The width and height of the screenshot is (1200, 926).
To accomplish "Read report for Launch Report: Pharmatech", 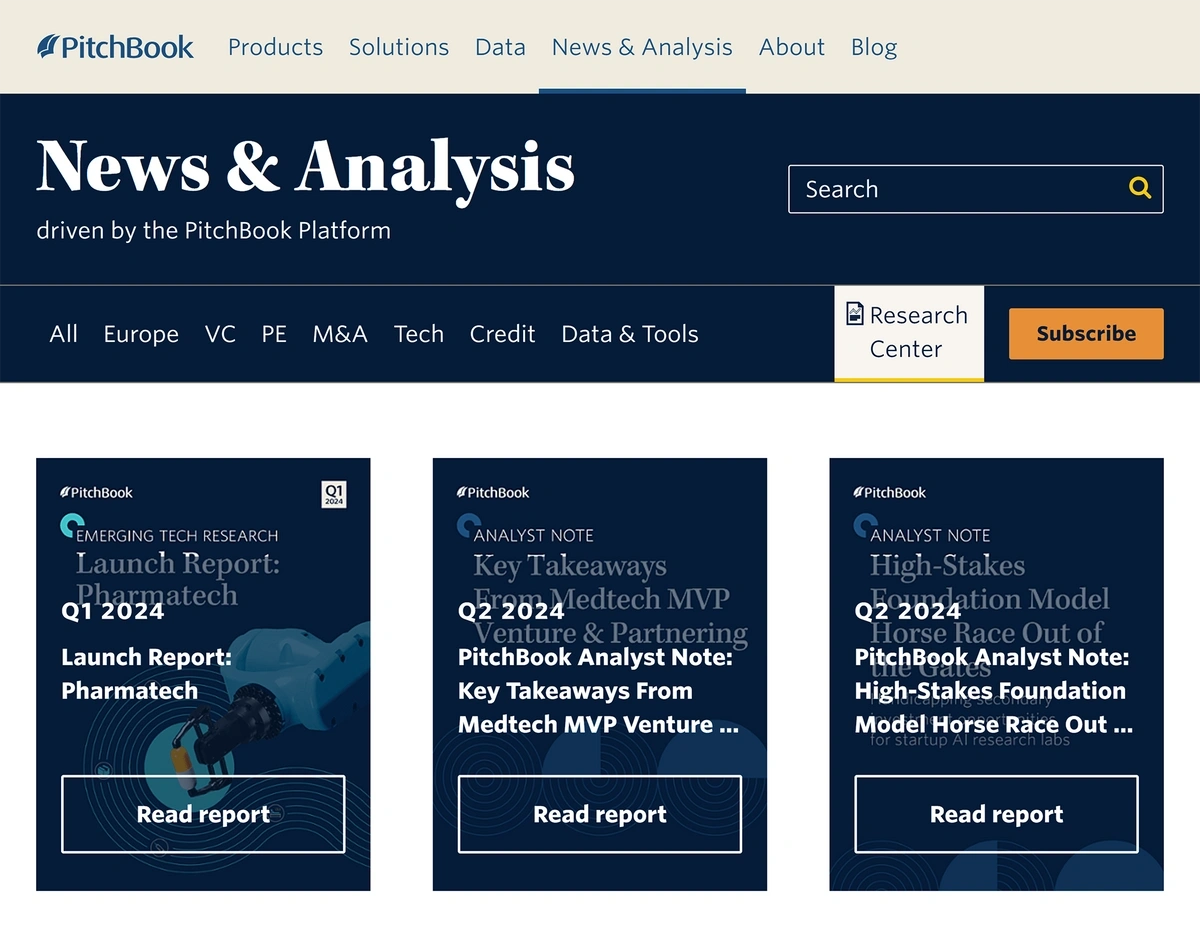I will coord(203,814).
